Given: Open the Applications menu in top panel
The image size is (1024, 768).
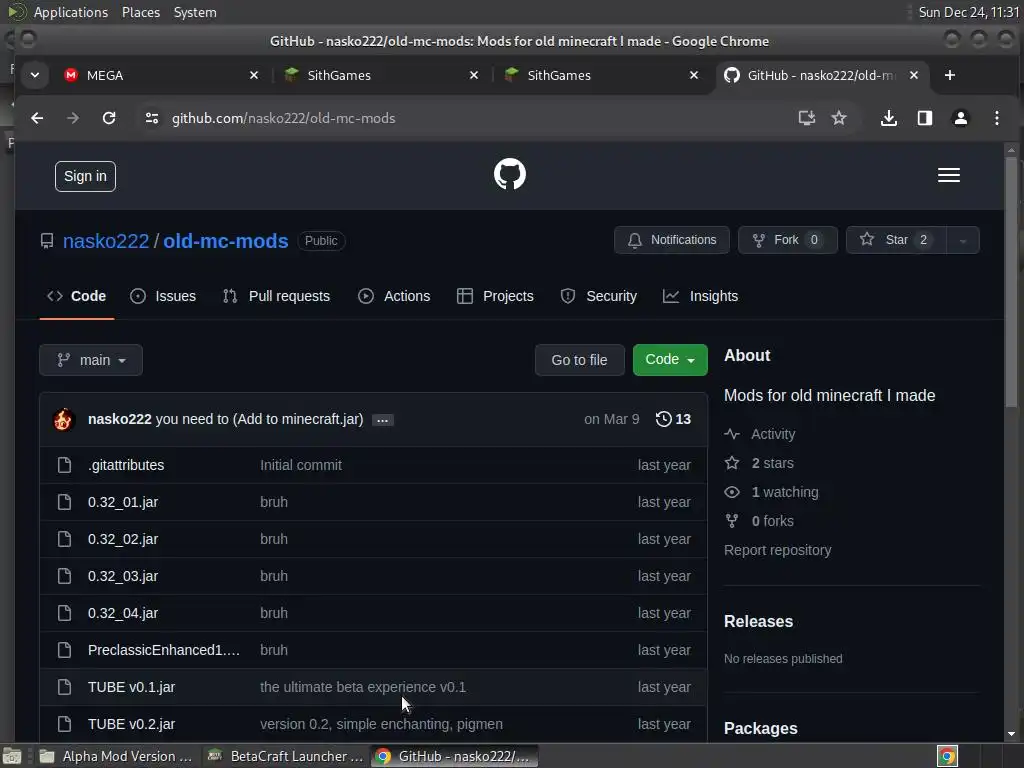Looking at the screenshot, I should pos(71,12).
